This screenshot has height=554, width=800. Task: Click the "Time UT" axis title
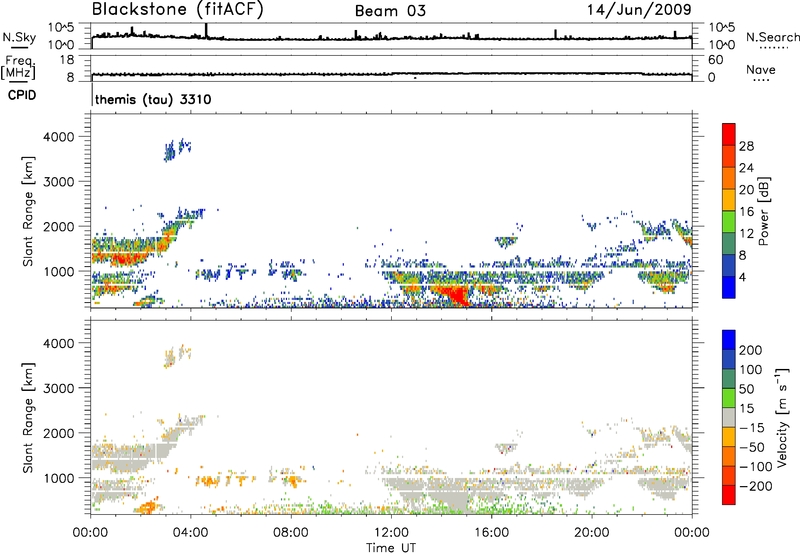(391, 548)
